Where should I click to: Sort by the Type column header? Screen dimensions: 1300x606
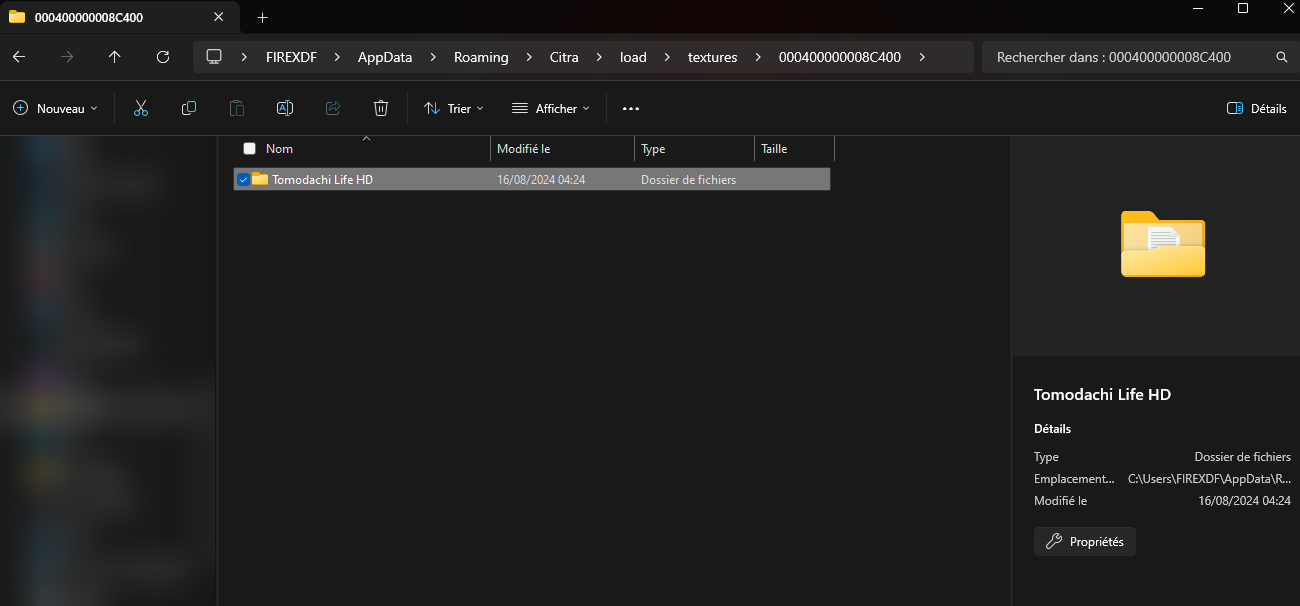point(653,148)
